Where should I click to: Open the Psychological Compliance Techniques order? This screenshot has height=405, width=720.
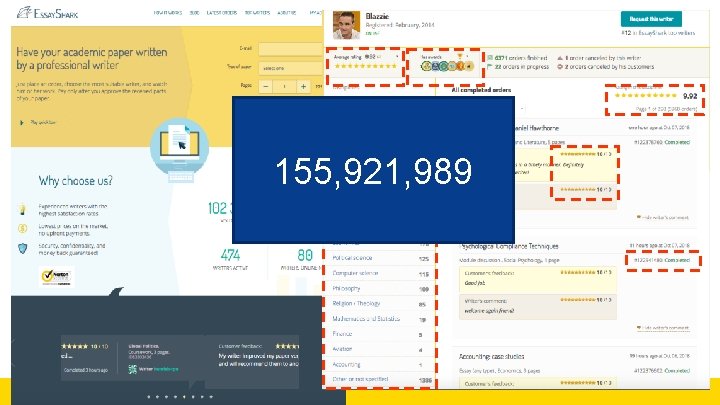click(509, 246)
